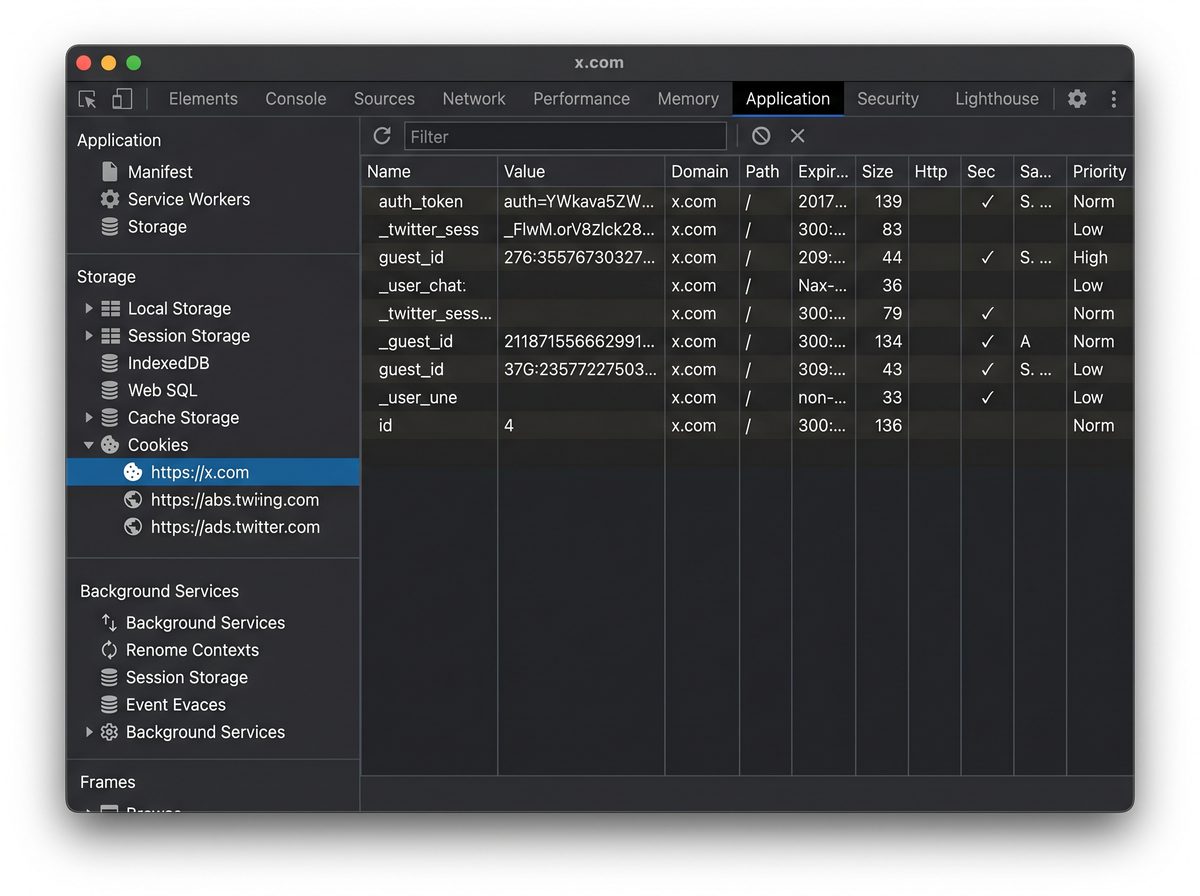Switch to the Memory tab

click(688, 99)
